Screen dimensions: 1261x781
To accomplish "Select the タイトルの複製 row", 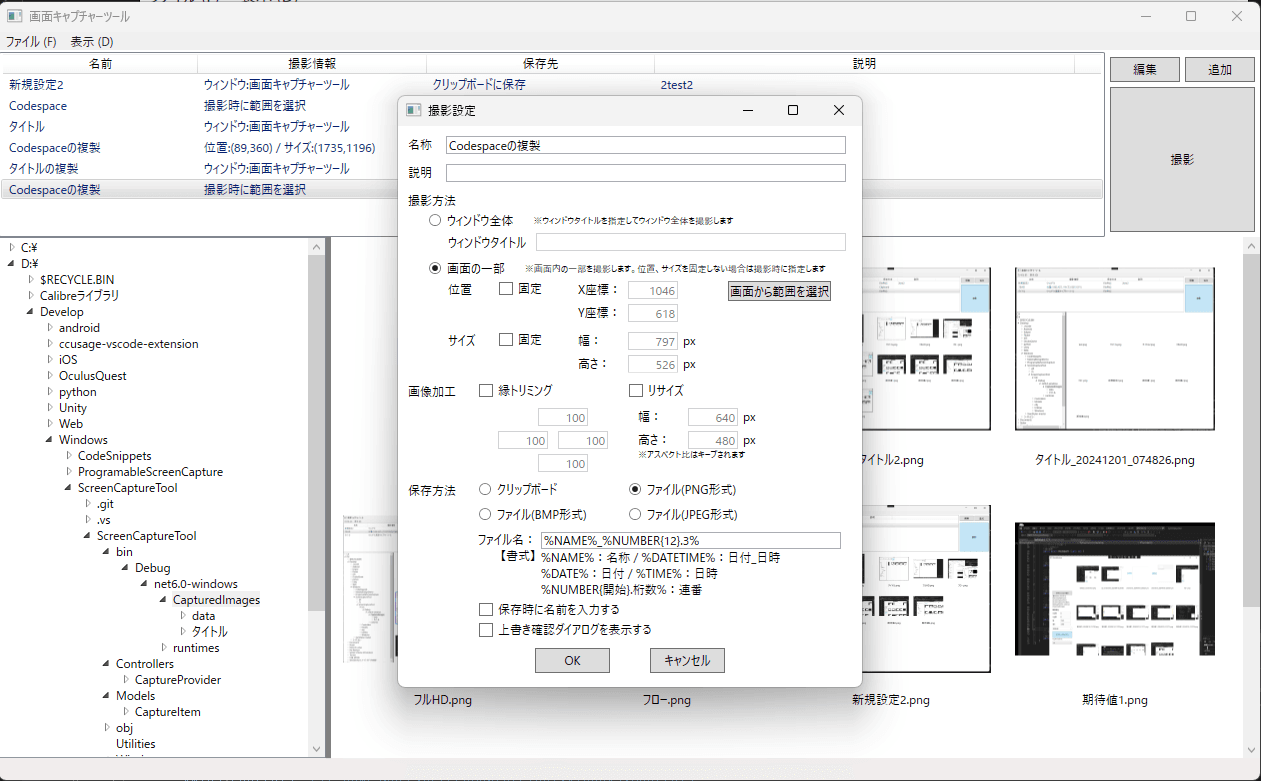I will (x=552, y=168).
